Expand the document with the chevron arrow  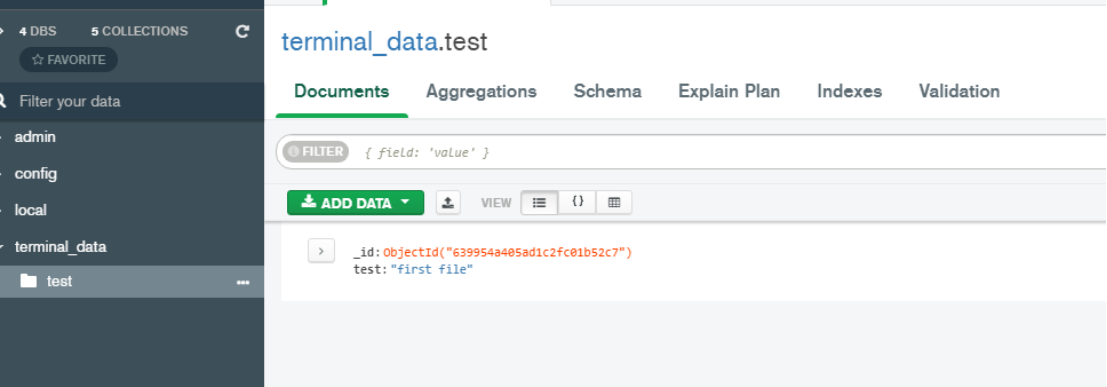[321, 251]
